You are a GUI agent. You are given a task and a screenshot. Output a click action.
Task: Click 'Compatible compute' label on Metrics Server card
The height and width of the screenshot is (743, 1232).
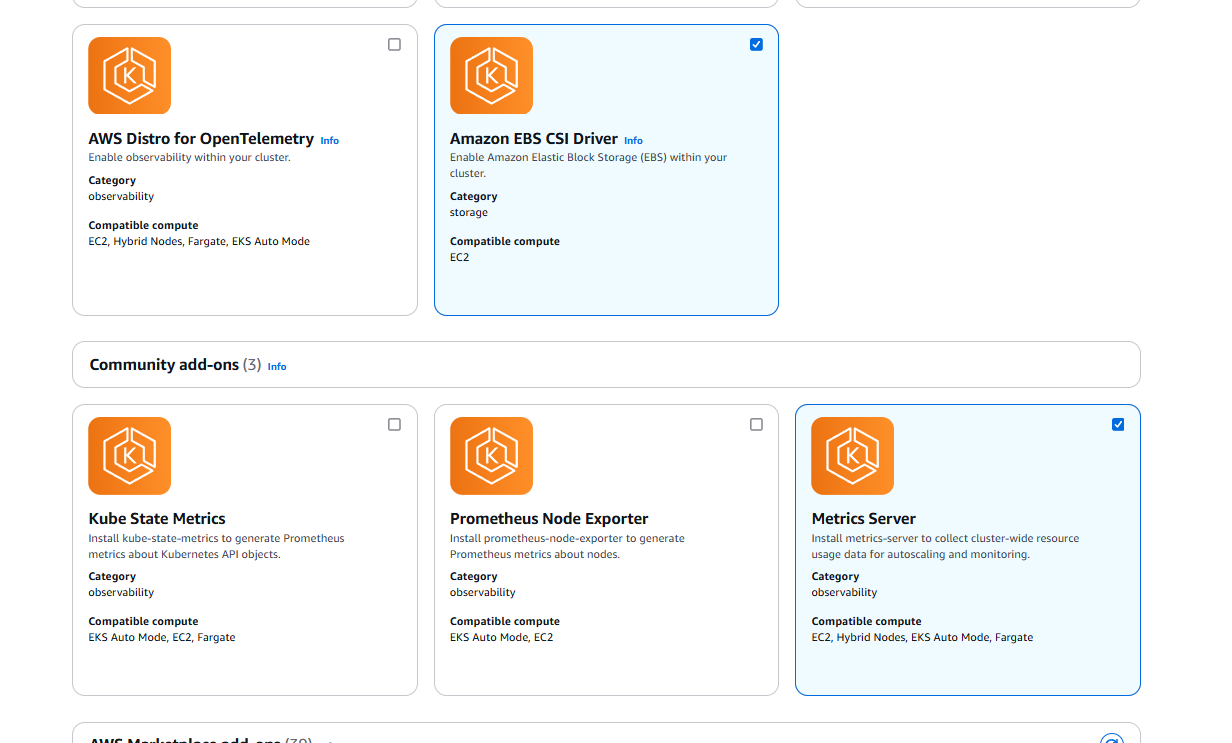866,622
